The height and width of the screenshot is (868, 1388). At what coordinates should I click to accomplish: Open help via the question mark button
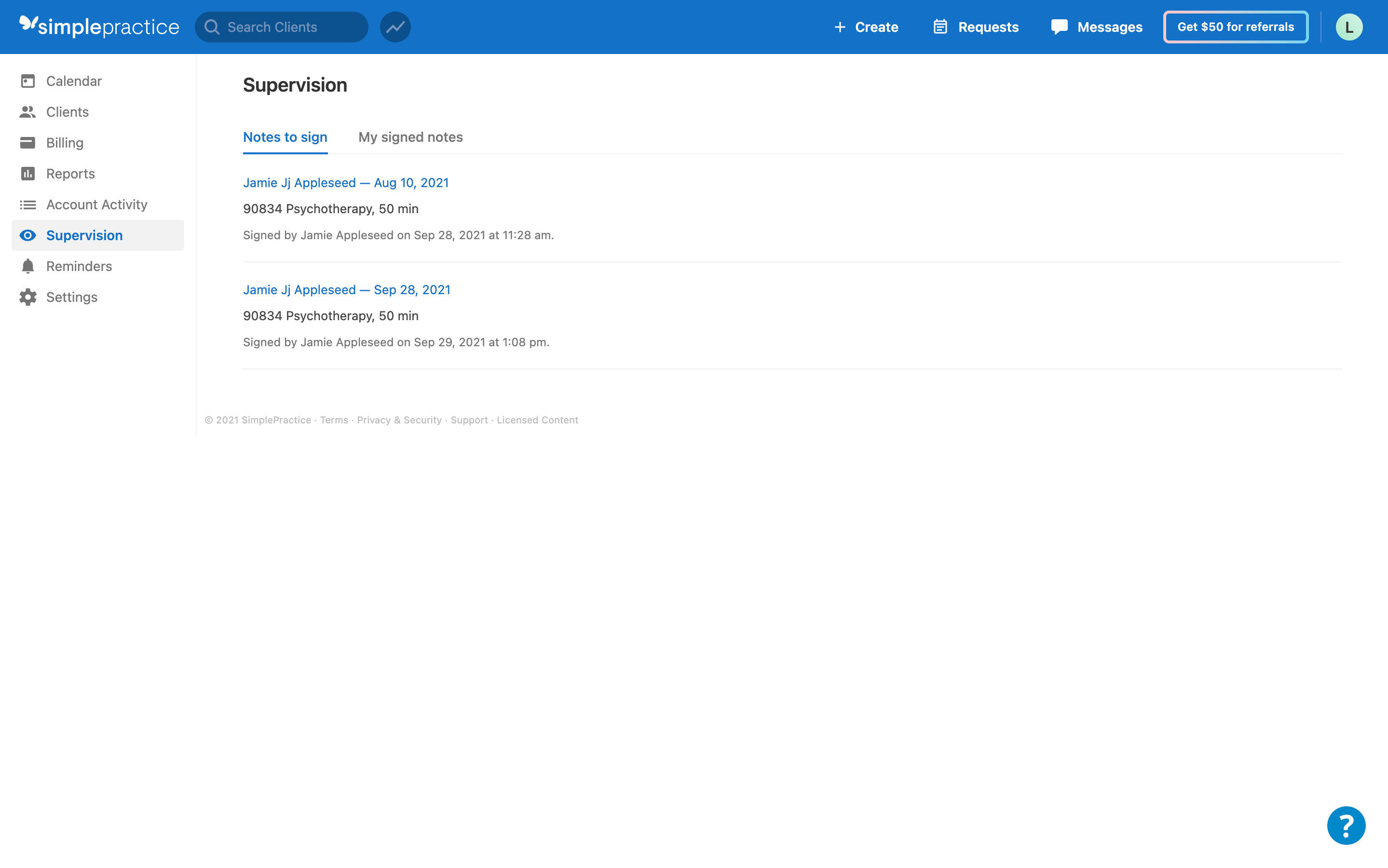coord(1346,825)
